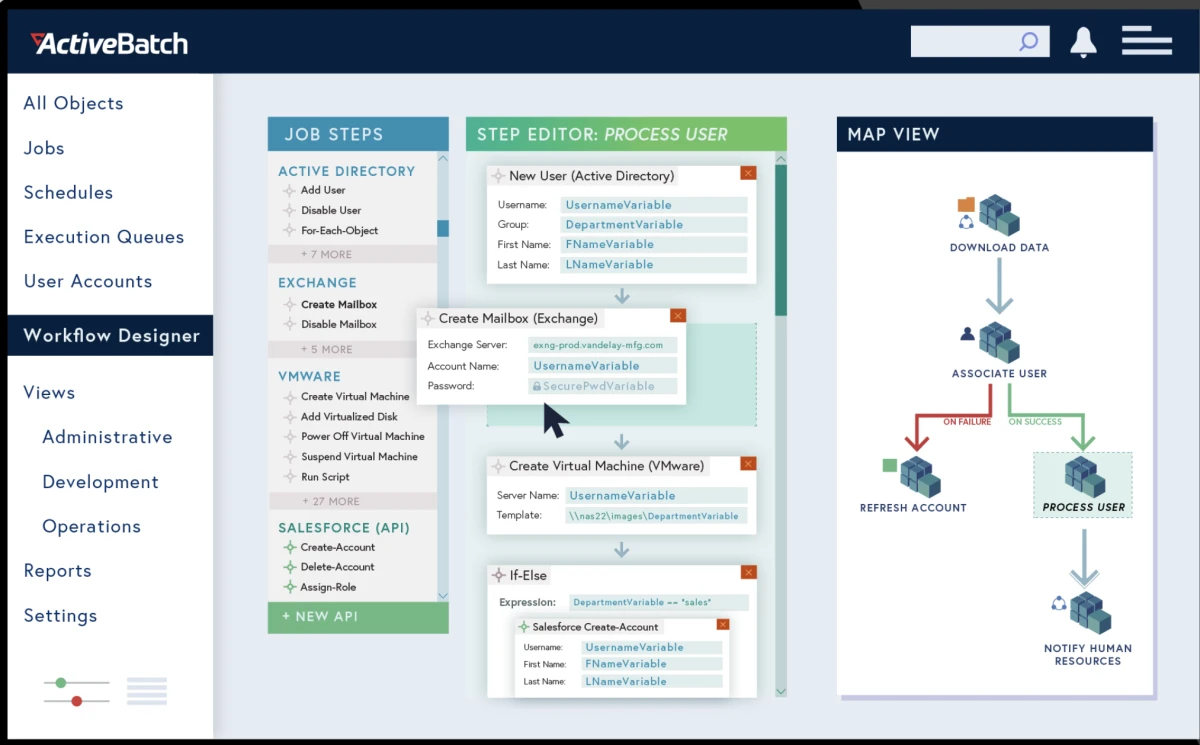Click the orange folder icon by Download Data
Viewport: 1200px width, 745px height.
pos(966,205)
